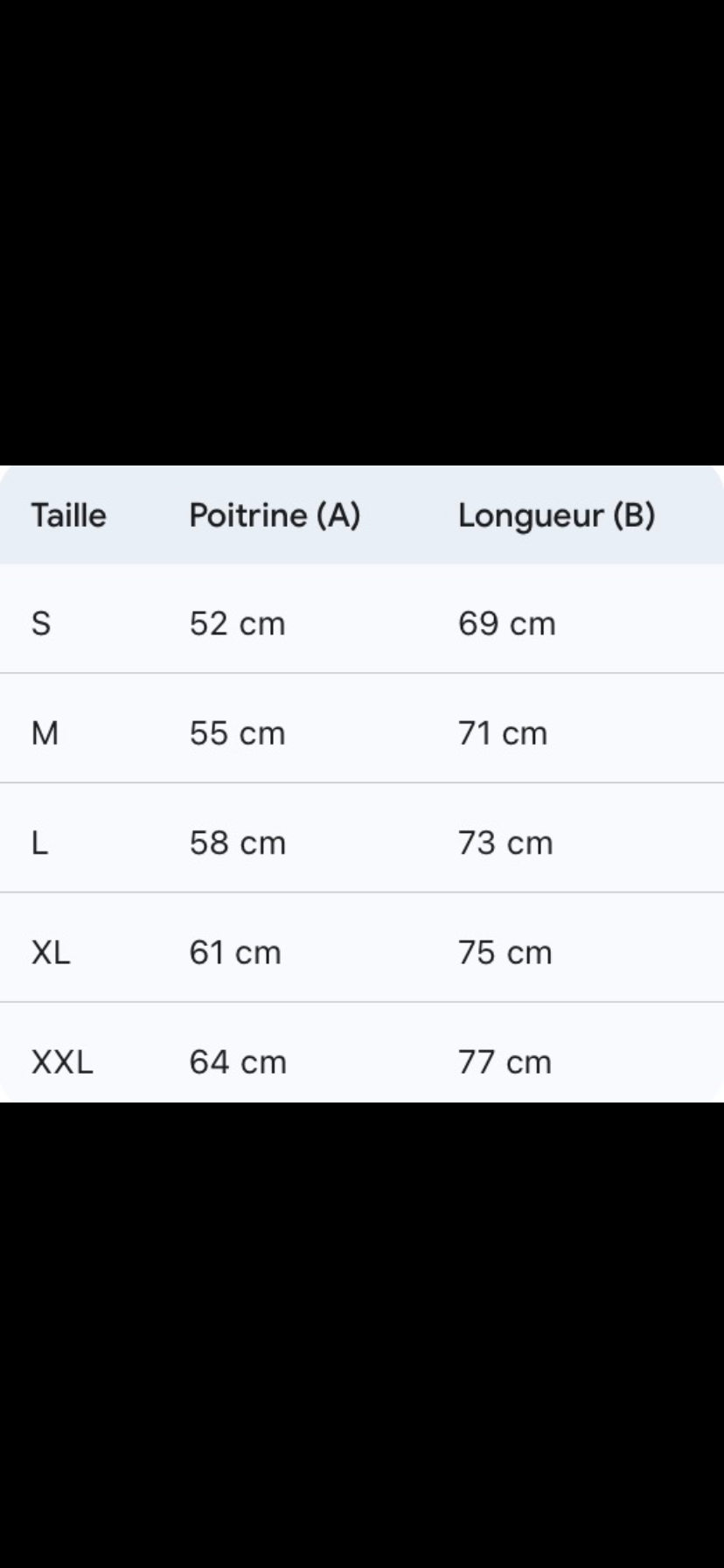Select the 71 cm length value
724x1568 pixels.
pyautogui.click(x=503, y=733)
